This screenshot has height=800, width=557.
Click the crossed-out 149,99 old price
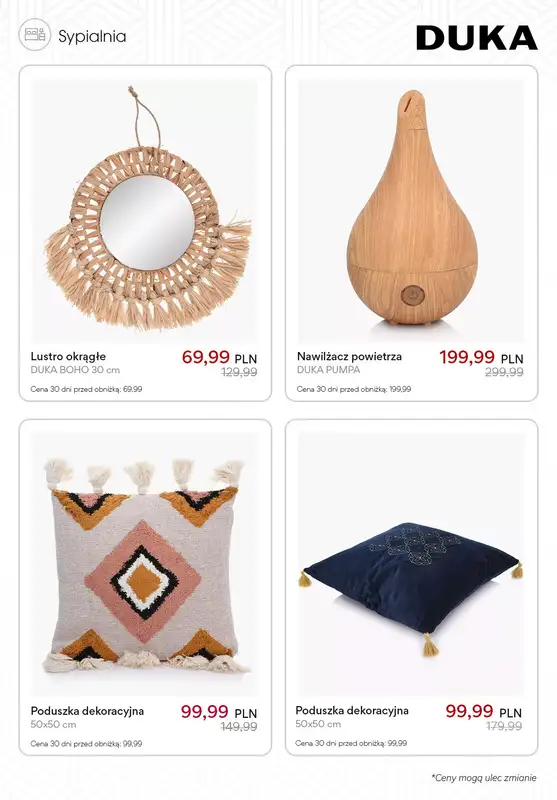click(x=239, y=727)
